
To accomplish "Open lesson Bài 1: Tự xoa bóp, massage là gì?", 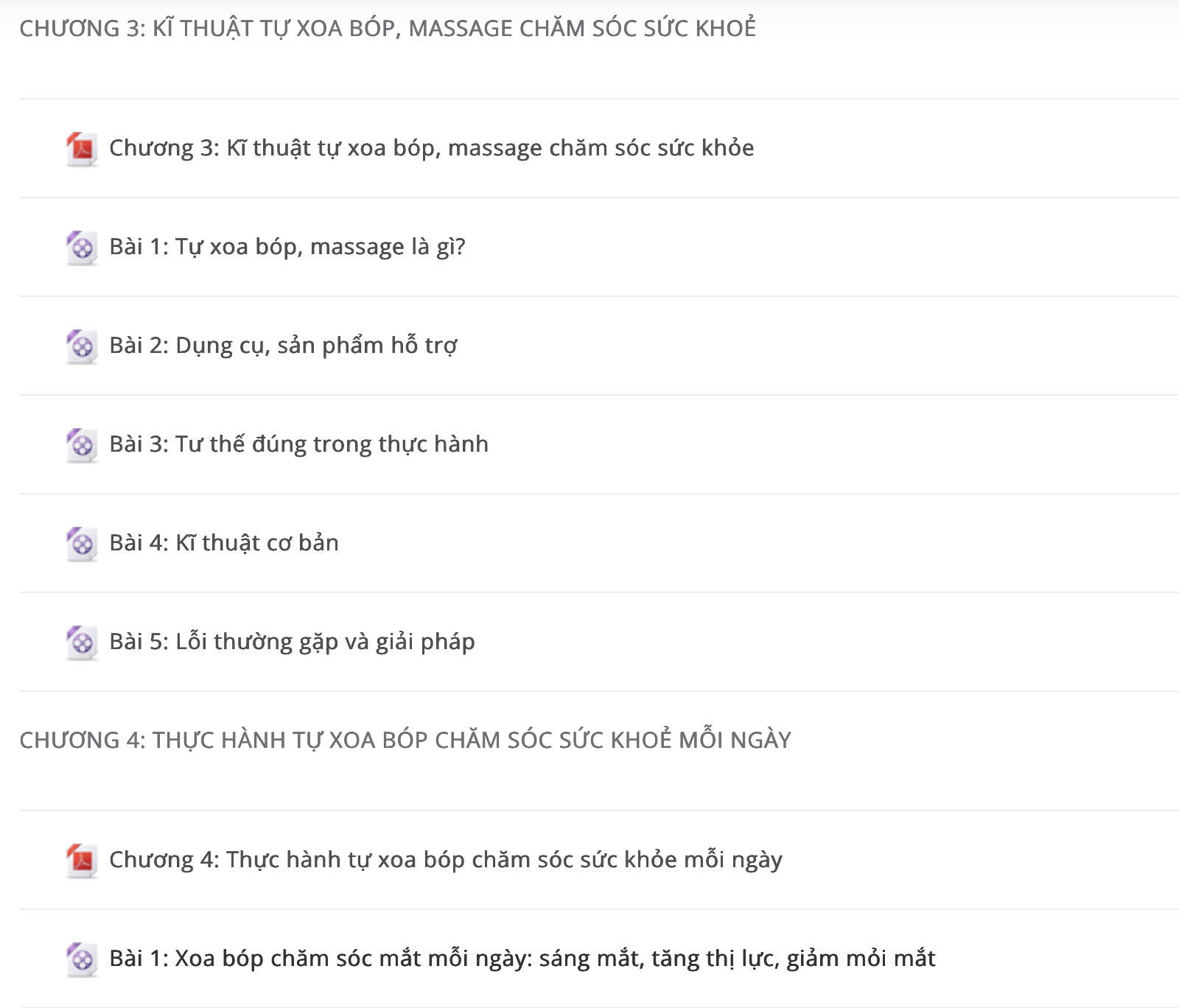I will pos(287,247).
